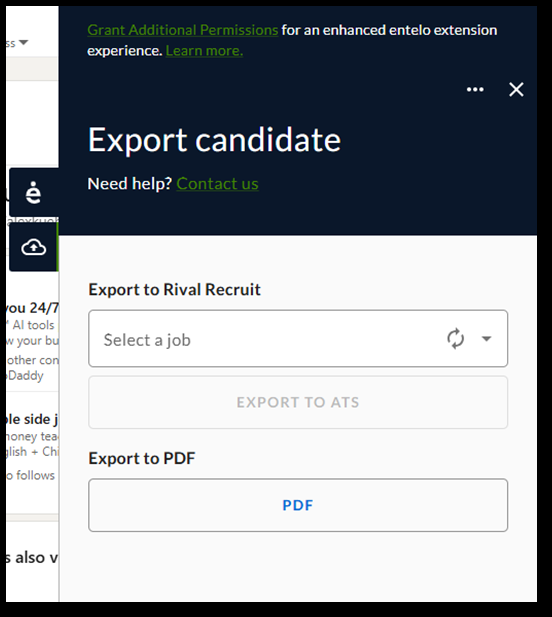Viewport: 552px width, 617px height.
Task: Select the cloud upload export tab
Action: [34, 247]
